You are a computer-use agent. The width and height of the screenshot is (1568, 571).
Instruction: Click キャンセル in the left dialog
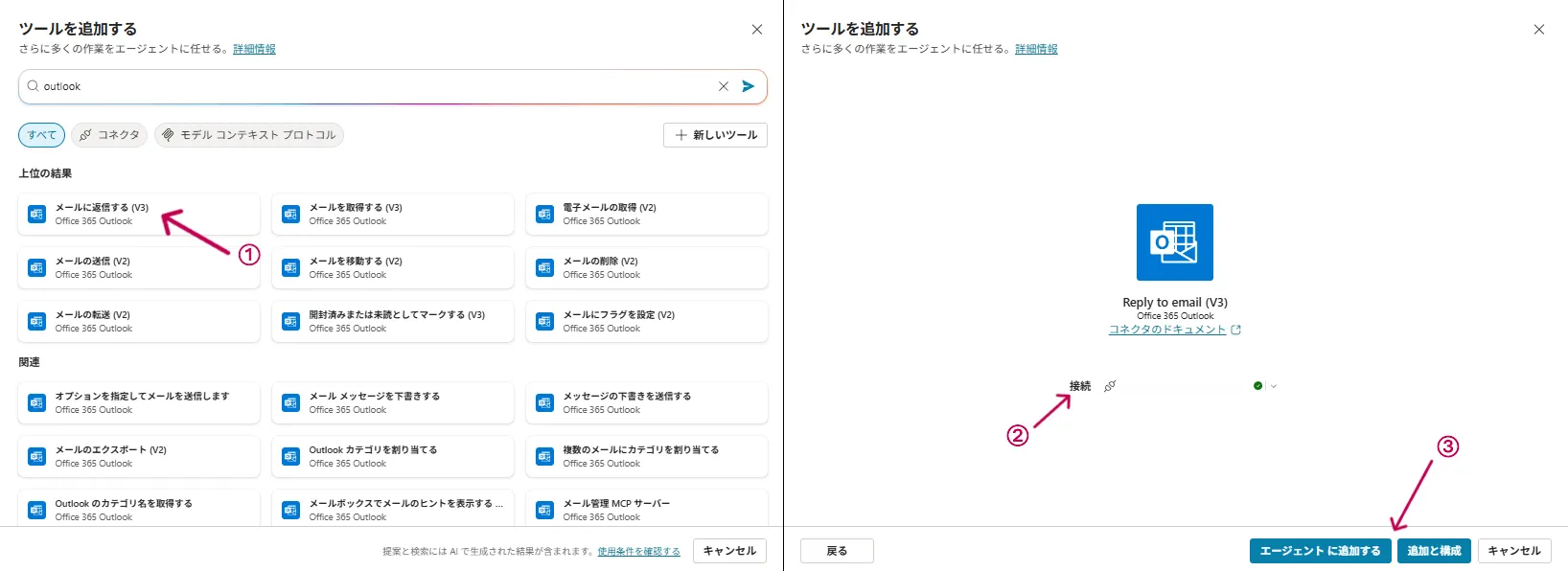729,551
